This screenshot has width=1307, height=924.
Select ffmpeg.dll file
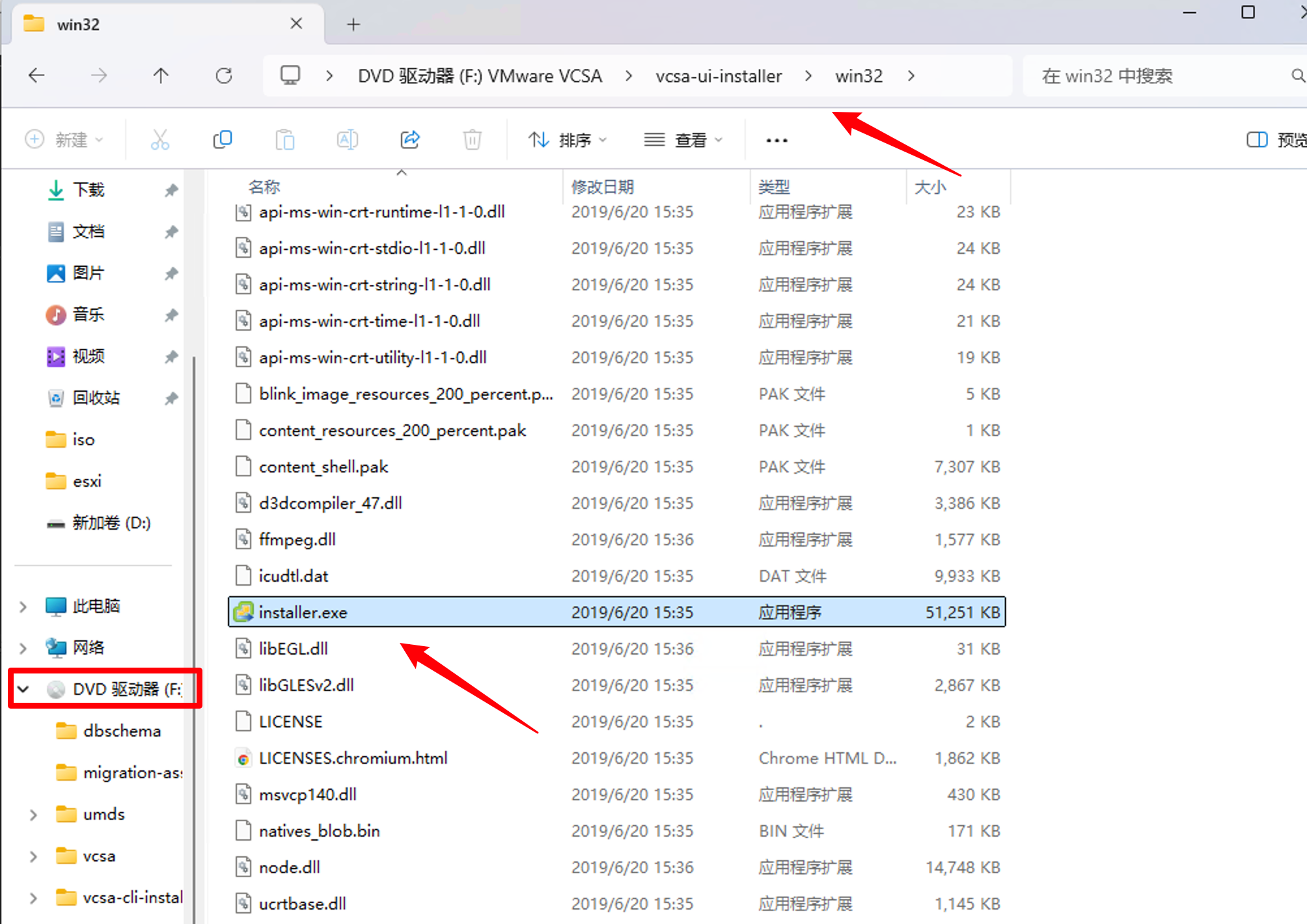pyautogui.click(x=616, y=539)
